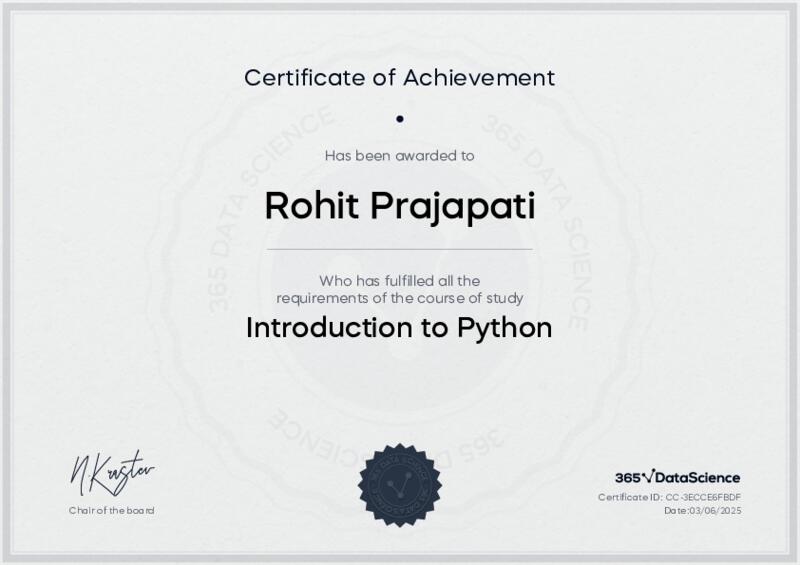Image resolution: width=800 pixels, height=565 pixels.
Task: Click the small dot below the heading
Action: (x=399, y=119)
